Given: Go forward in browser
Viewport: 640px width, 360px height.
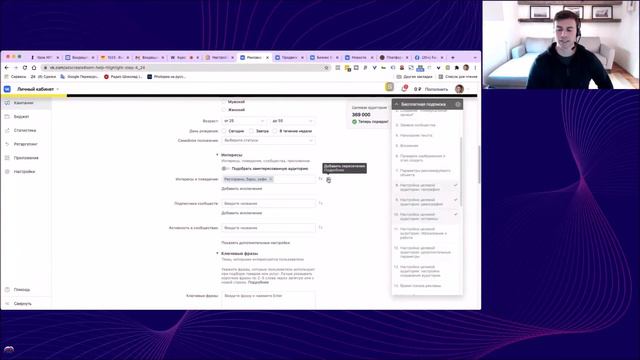Looking at the screenshot, I should click(x=16, y=68).
